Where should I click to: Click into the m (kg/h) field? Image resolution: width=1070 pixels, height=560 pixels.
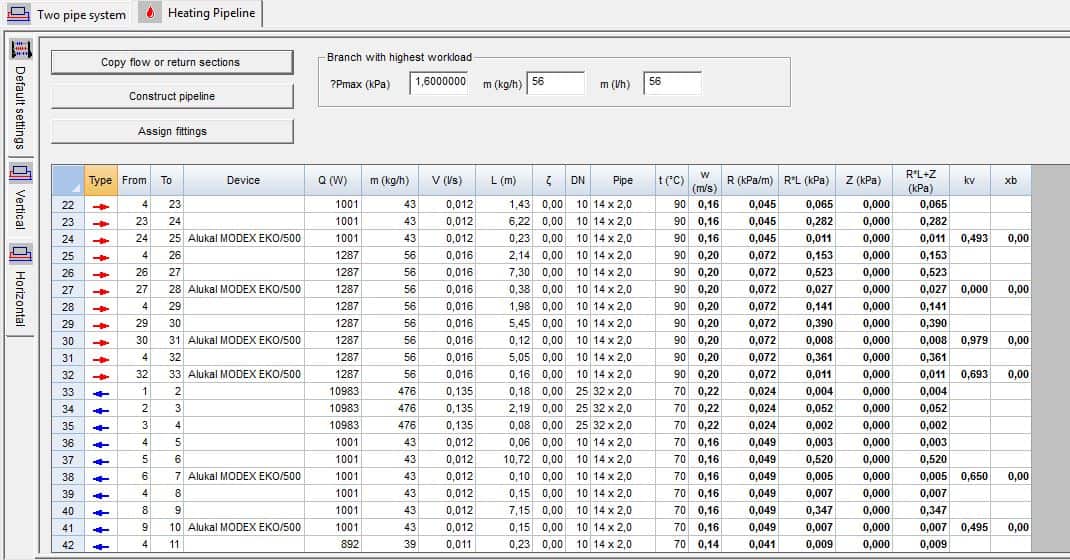tap(556, 82)
